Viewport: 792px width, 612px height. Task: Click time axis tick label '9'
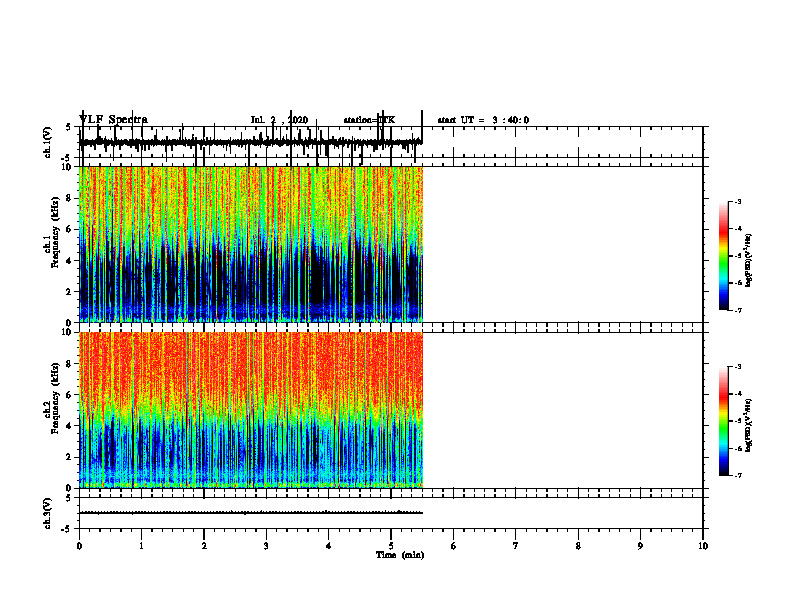pos(640,545)
